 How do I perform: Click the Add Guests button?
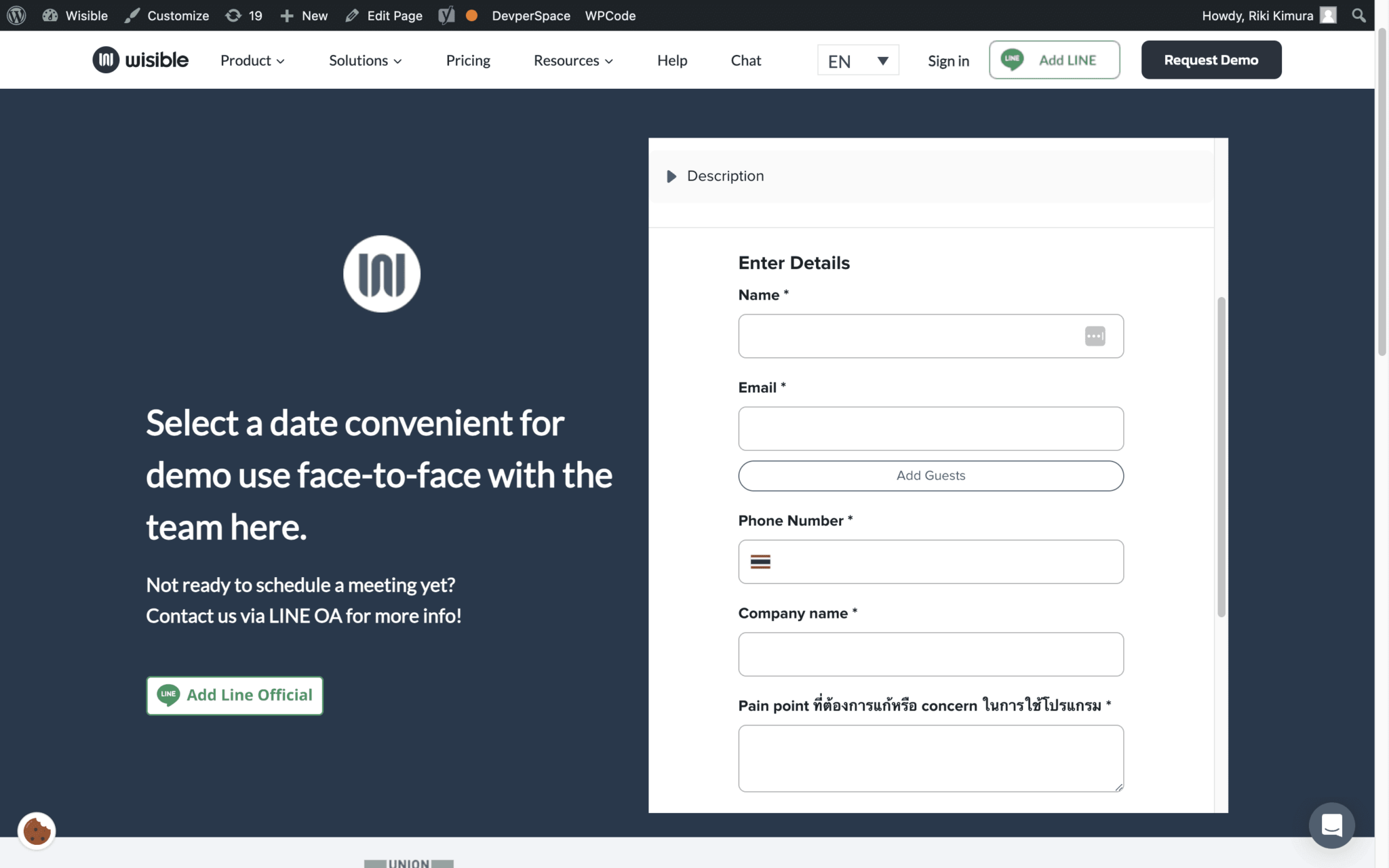pos(931,475)
